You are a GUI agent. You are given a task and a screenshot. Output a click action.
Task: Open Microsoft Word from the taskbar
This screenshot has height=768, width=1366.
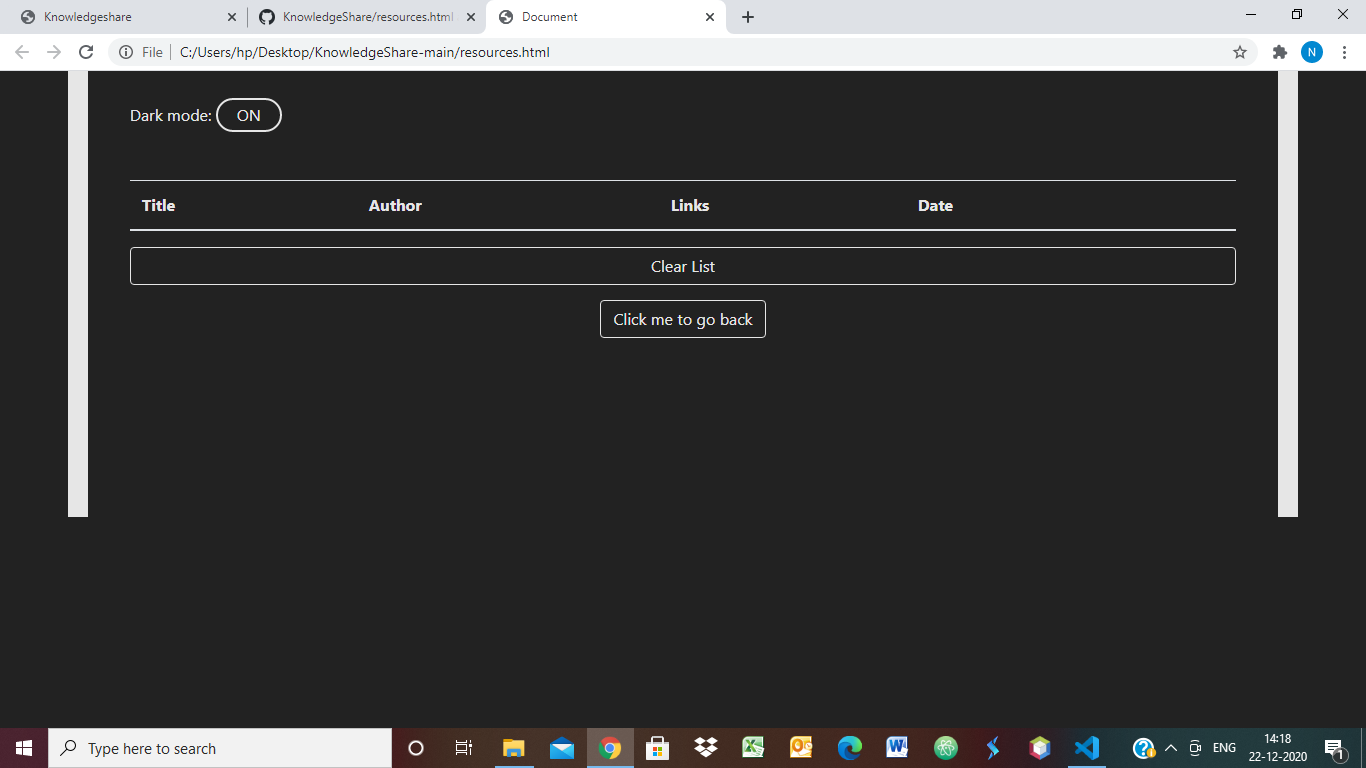coord(896,747)
